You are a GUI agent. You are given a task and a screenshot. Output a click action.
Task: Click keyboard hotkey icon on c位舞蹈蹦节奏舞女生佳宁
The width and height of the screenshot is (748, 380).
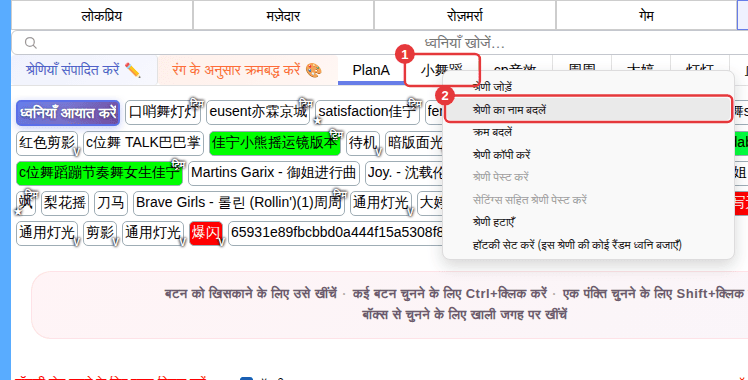178,164
